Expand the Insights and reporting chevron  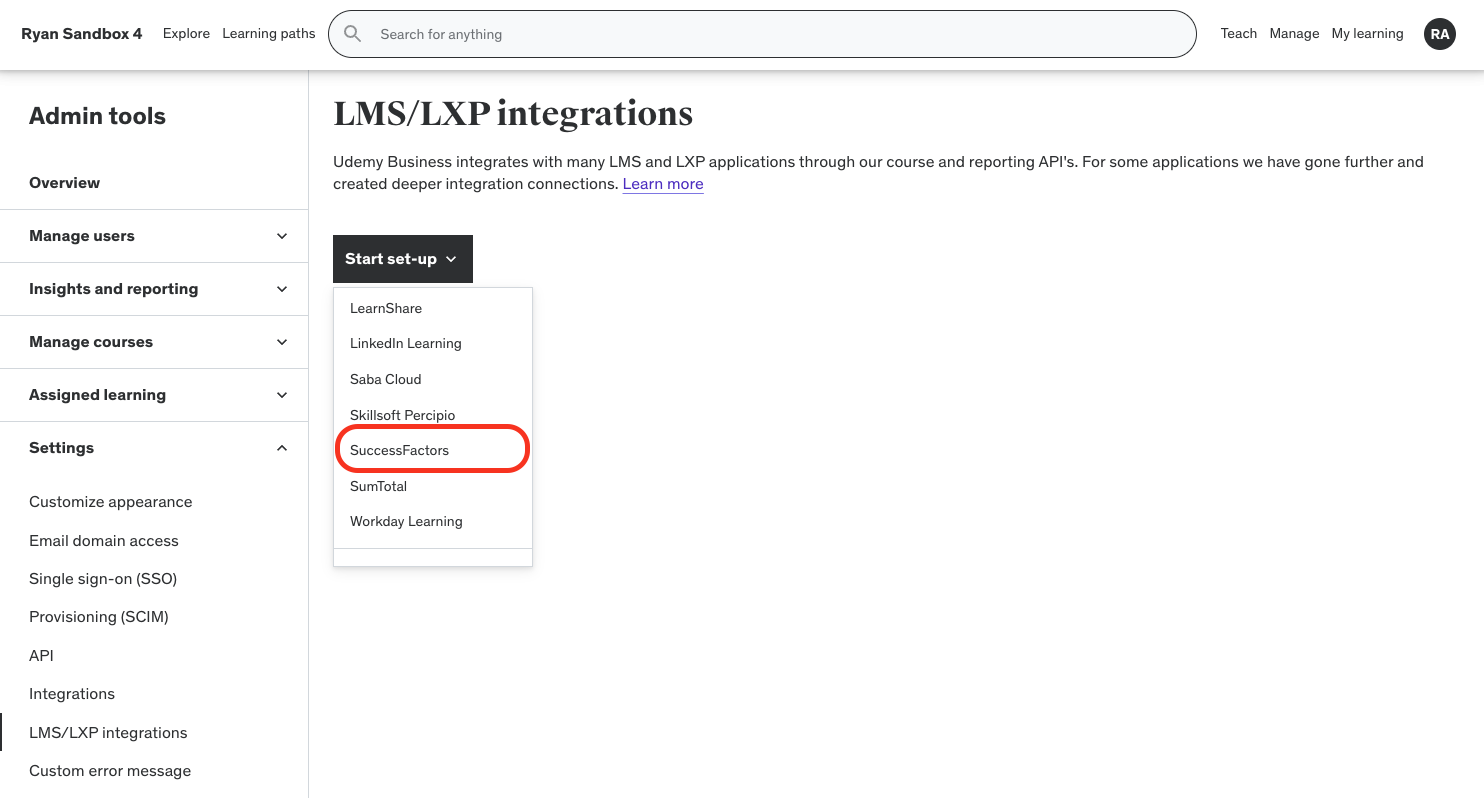click(x=282, y=289)
